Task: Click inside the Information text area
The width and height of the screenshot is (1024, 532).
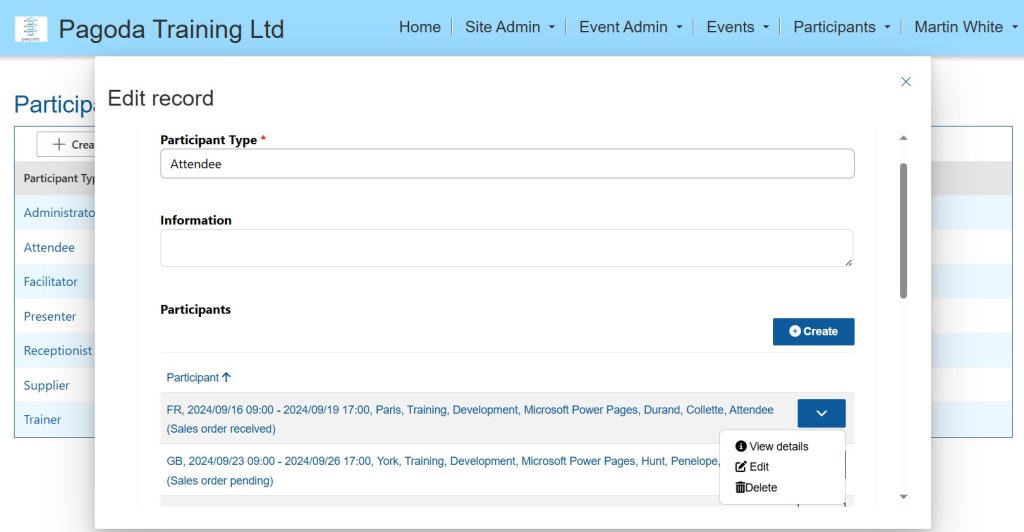Action: (x=506, y=248)
